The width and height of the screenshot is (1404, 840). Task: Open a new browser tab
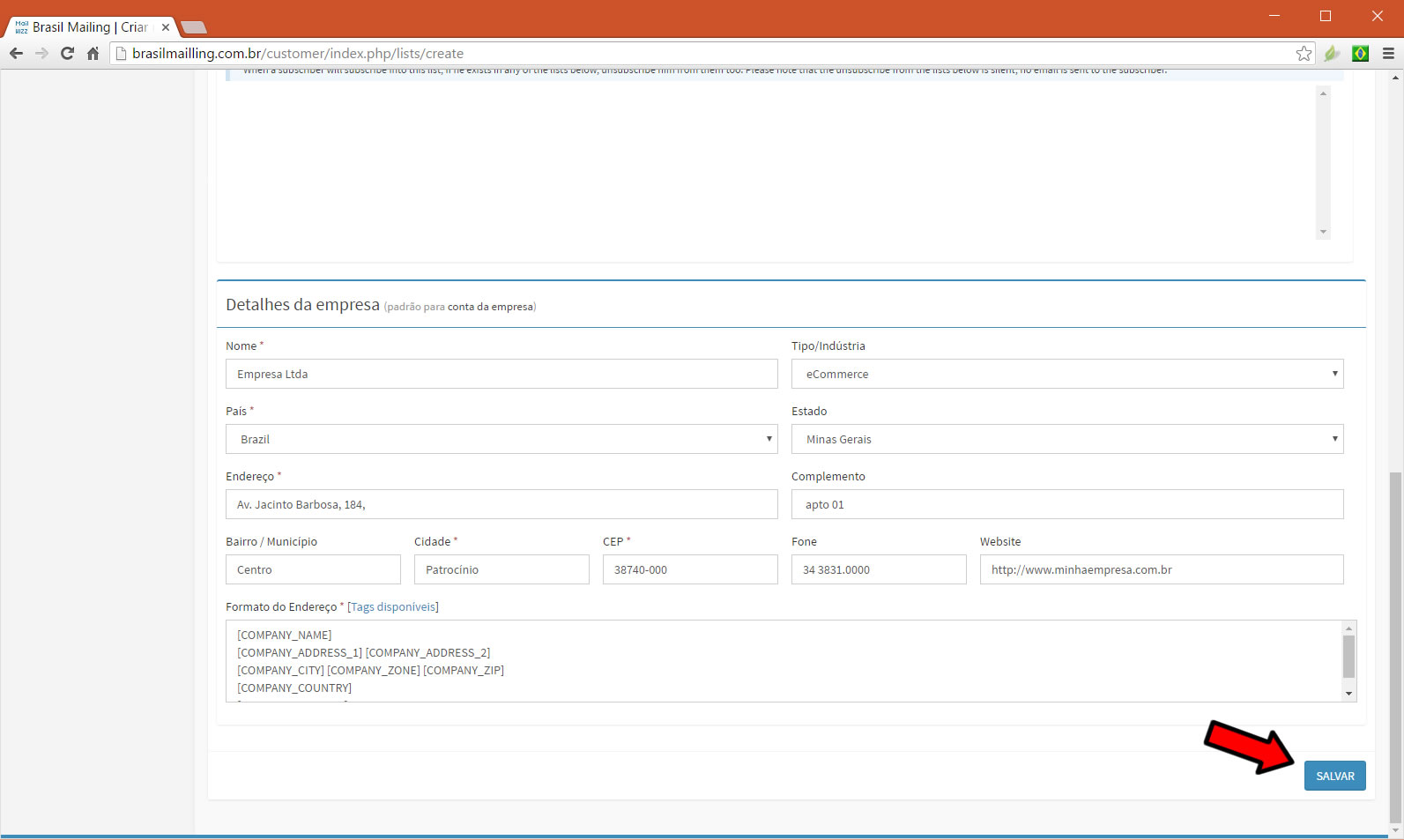click(193, 27)
